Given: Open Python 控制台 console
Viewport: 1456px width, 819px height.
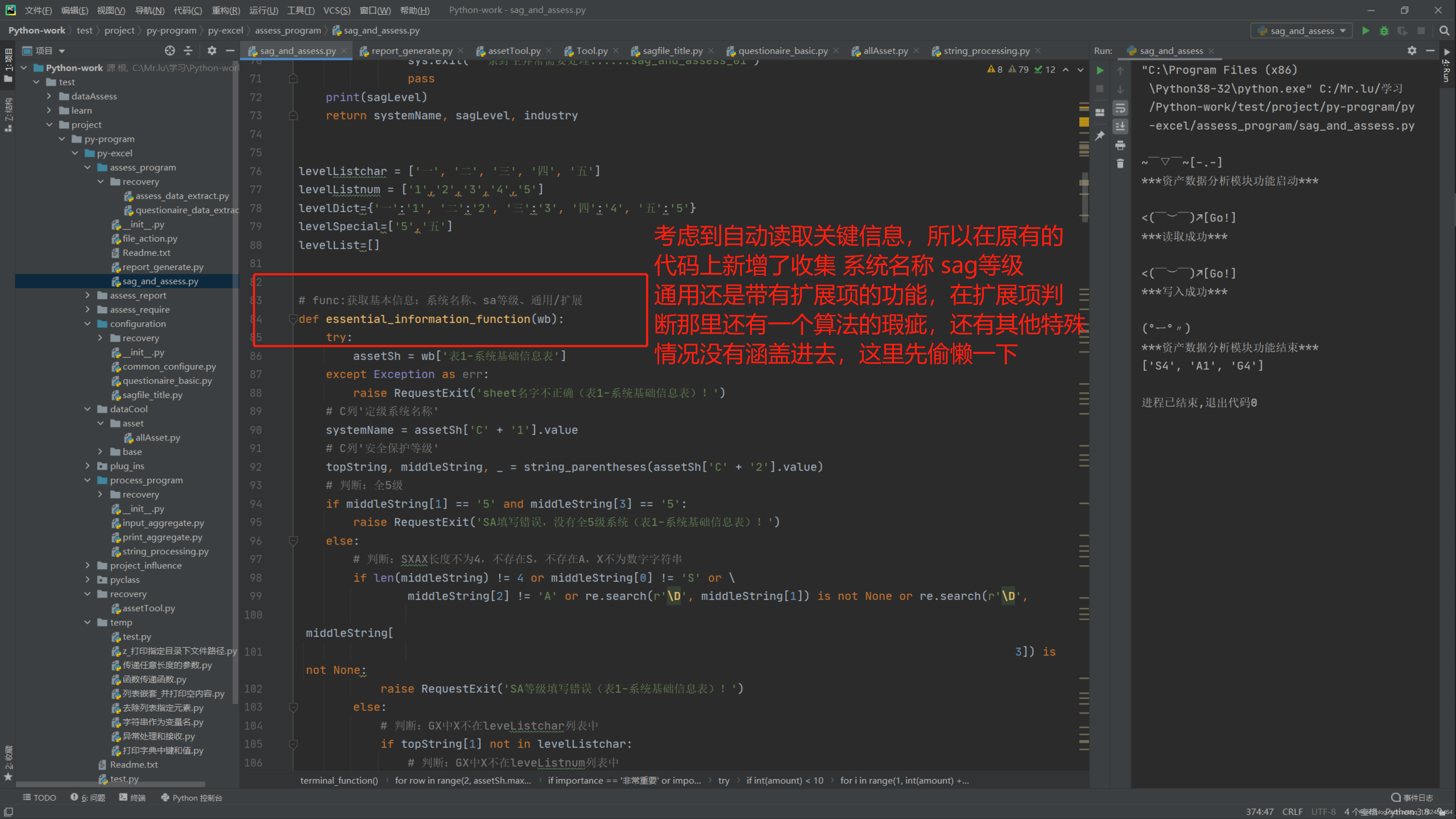Looking at the screenshot, I should pyautogui.click(x=192, y=798).
